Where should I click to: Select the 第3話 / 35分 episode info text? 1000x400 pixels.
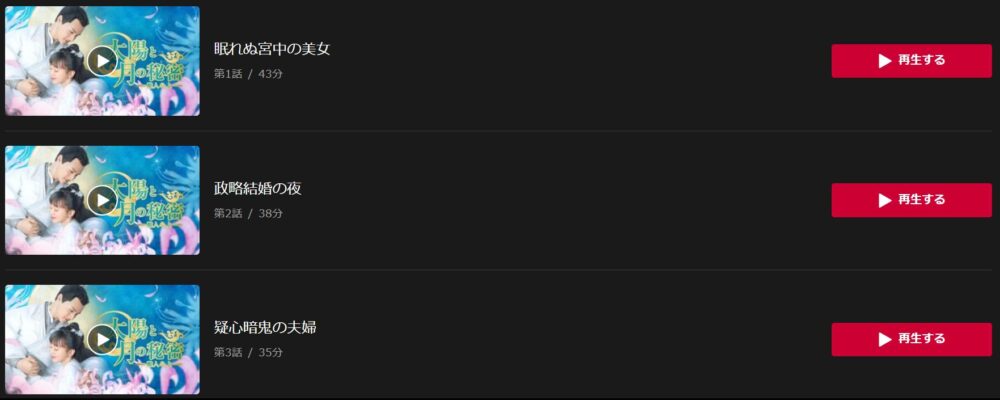[x=248, y=352]
